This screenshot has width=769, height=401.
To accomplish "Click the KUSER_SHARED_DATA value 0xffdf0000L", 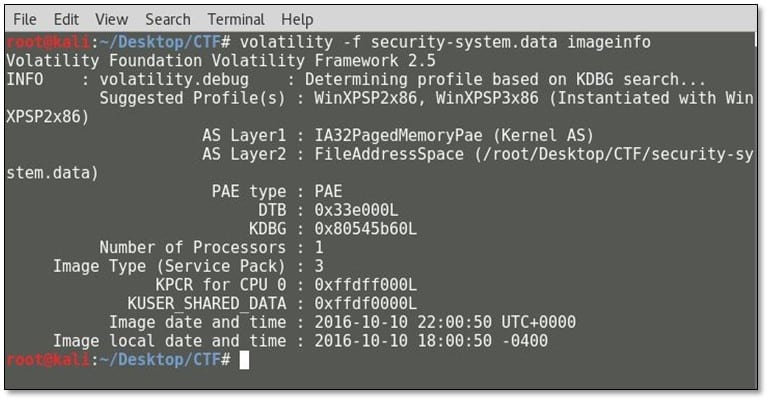I will point(365,303).
